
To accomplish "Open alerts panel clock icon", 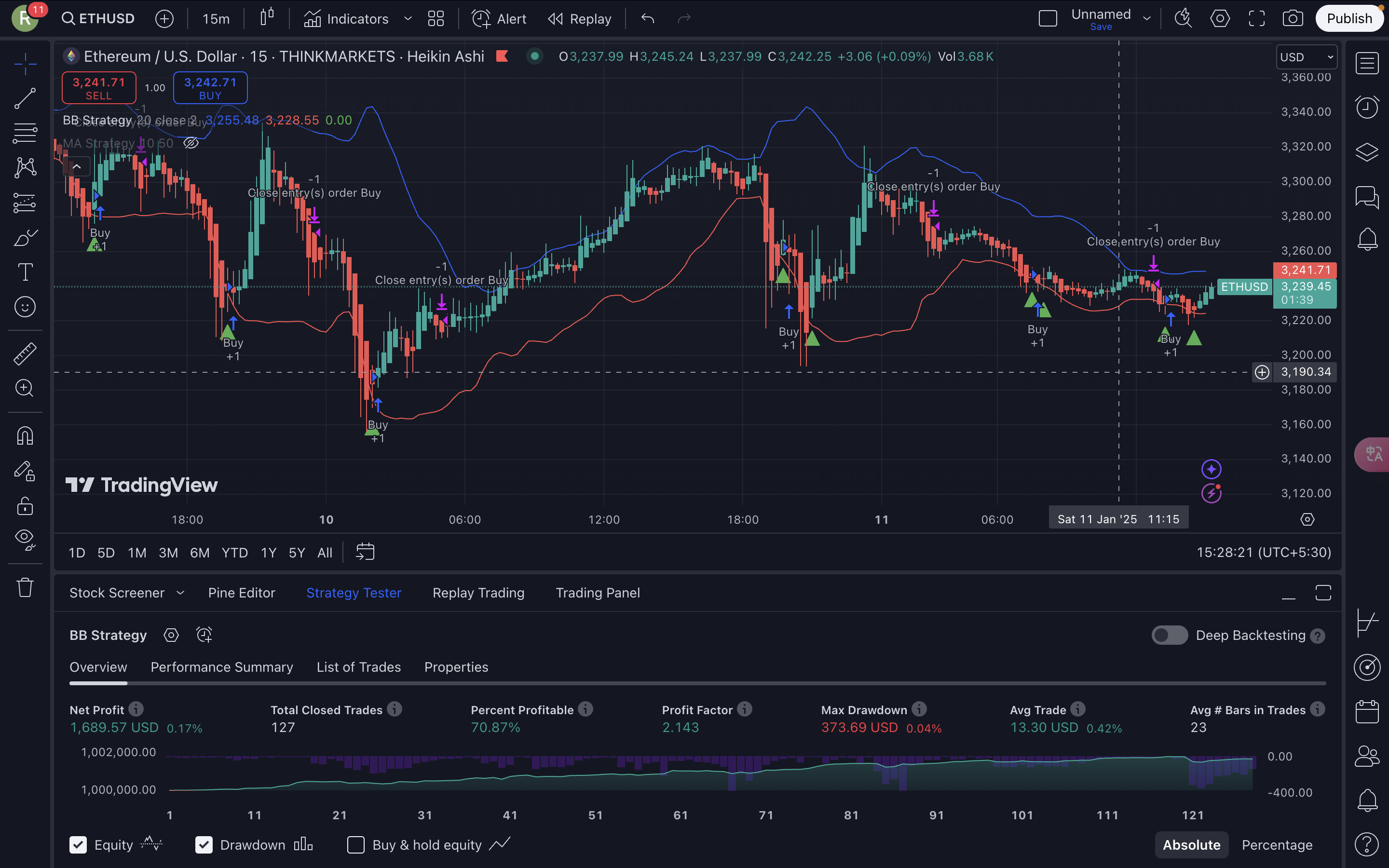I will pos(1367,108).
